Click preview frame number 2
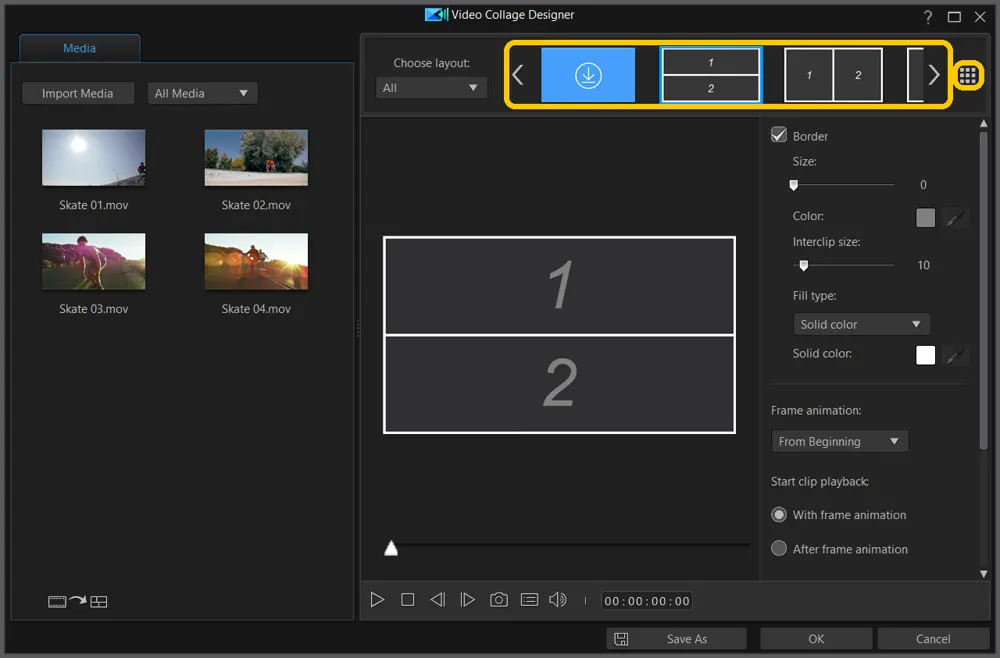Image resolution: width=1000 pixels, height=658 pixels. (559, 383)
